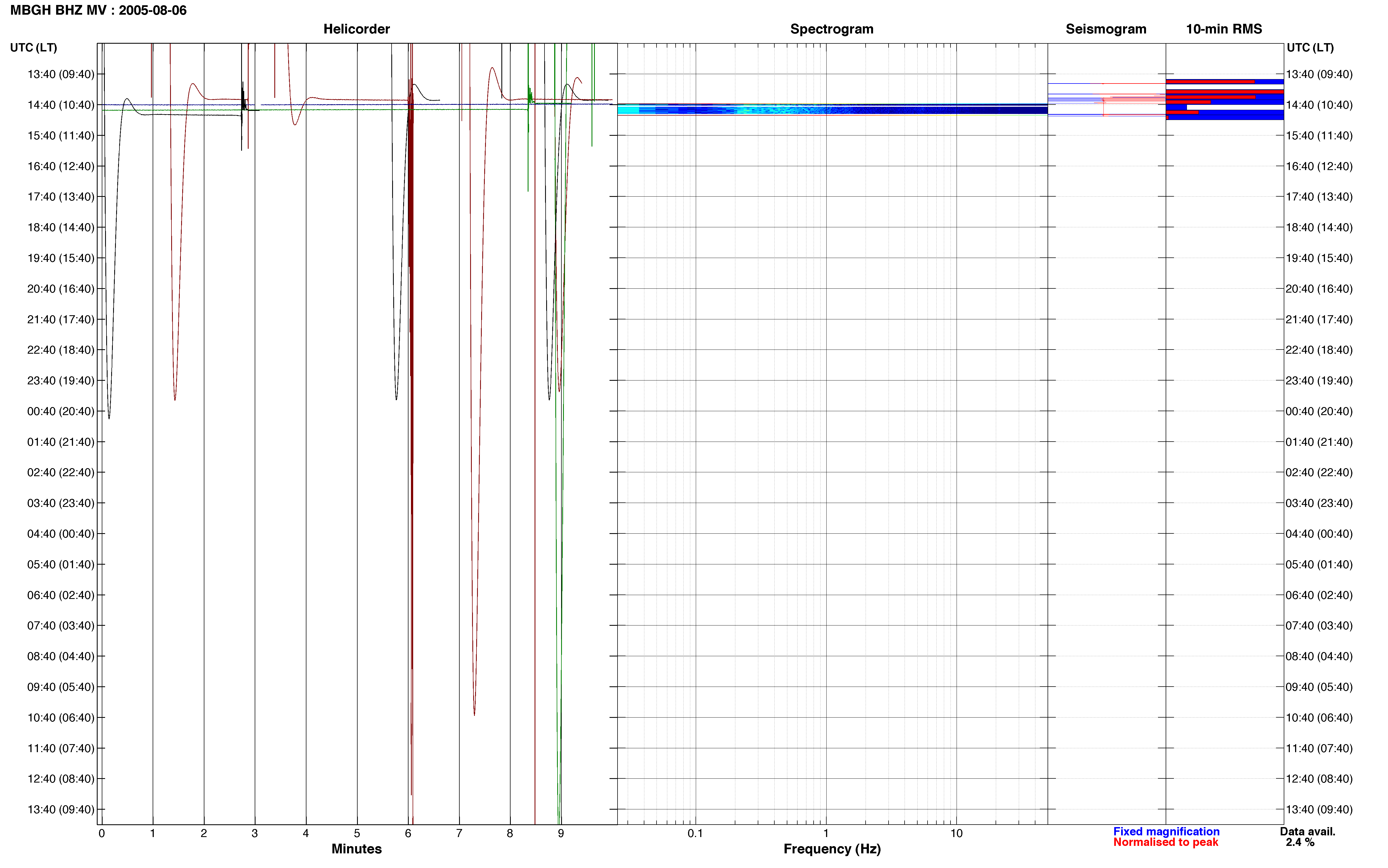Click the left '14:40 (10:40)' time label
Screen dimensions: 1388x868
[x=61, y=105]
